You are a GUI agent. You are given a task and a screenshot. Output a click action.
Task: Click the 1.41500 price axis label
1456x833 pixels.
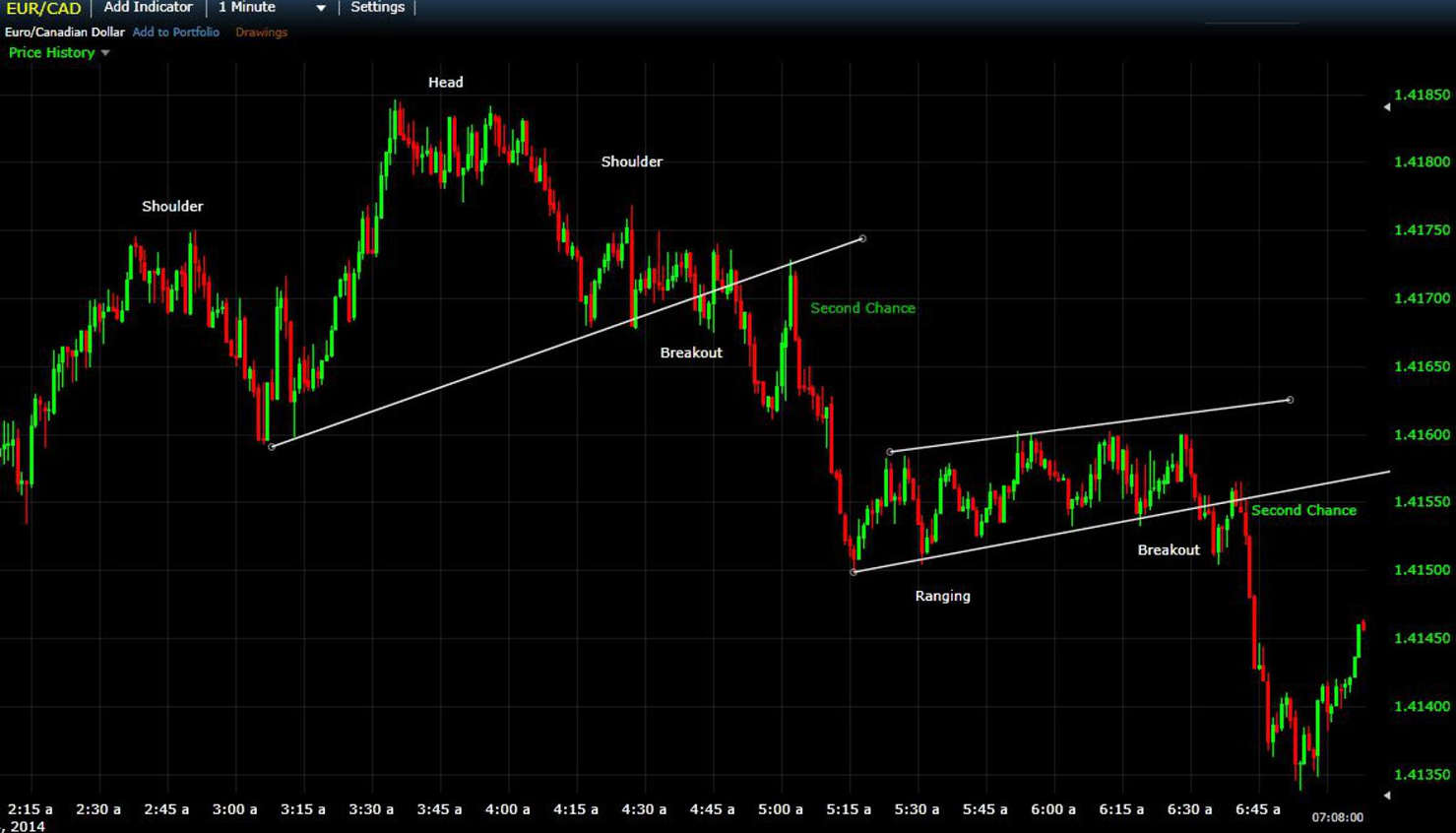point(1422,570)
